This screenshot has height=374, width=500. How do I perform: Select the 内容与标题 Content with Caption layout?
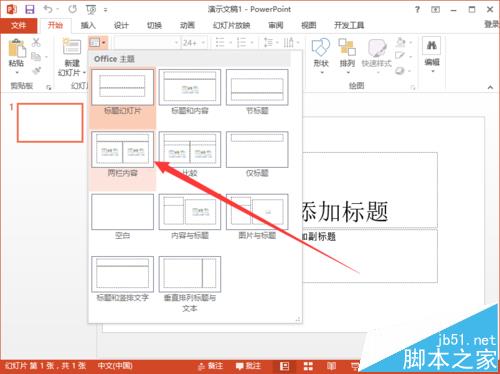[x=190, y=217]
